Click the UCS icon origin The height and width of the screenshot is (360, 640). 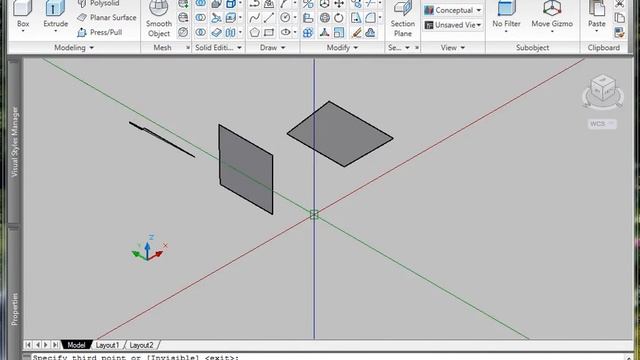coord(147,258)
